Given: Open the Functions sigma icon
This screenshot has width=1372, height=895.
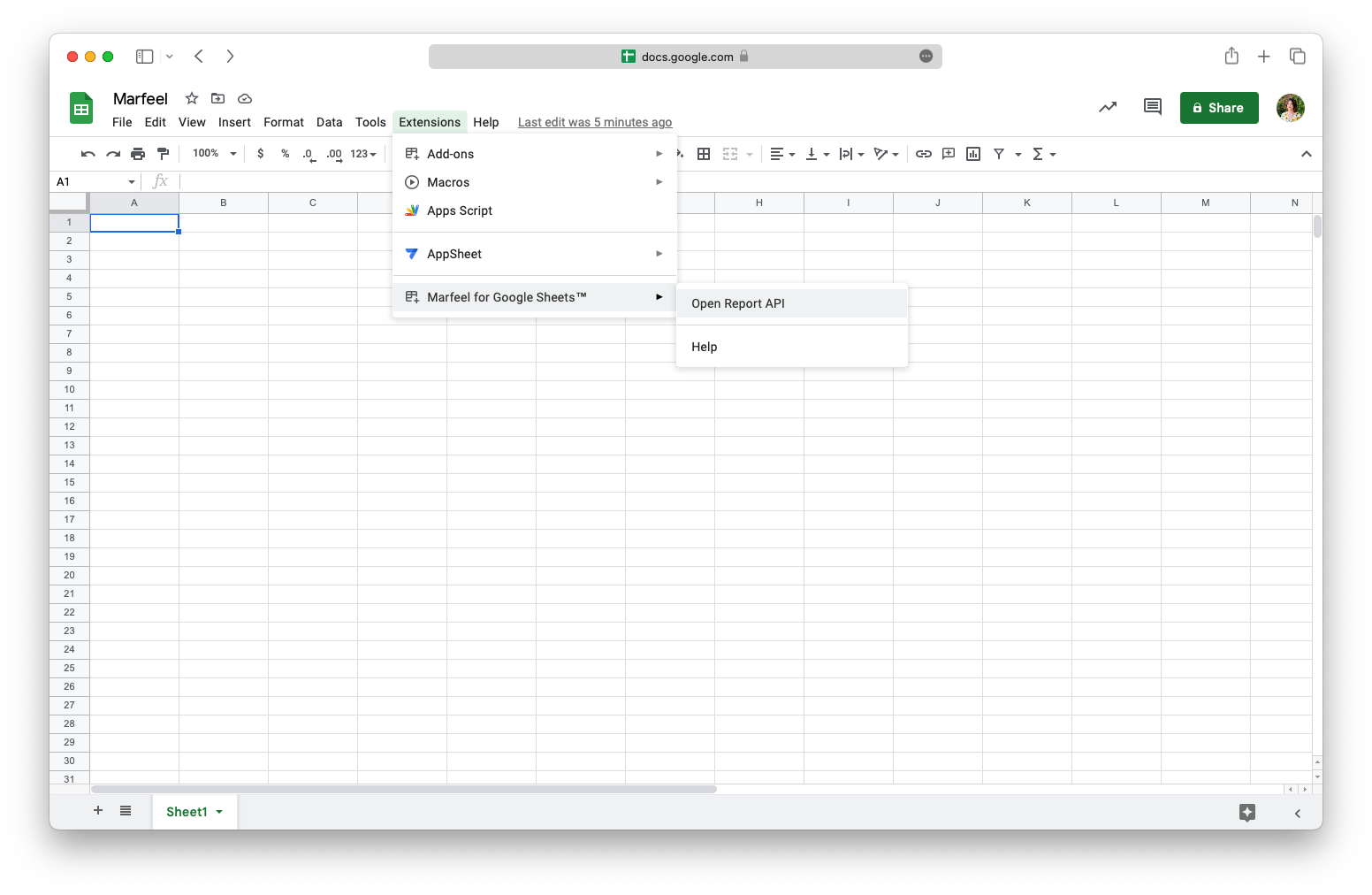Looking at the screenshot, I should (1040, 153).
